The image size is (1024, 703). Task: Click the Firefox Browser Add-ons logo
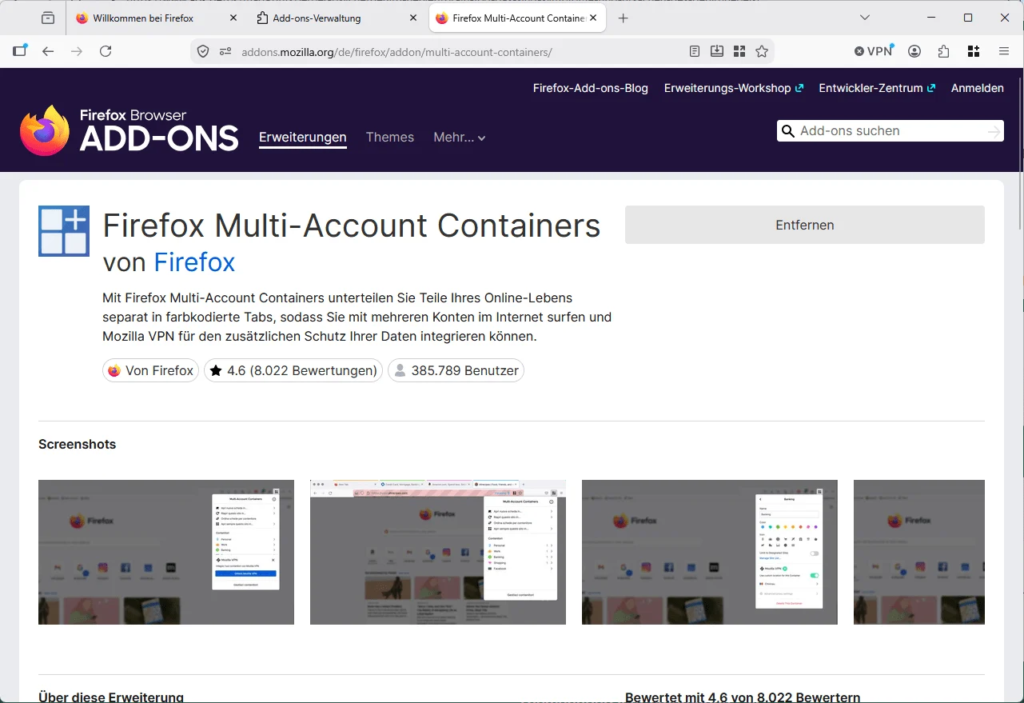pyautogui.click(x=129, y=131)
